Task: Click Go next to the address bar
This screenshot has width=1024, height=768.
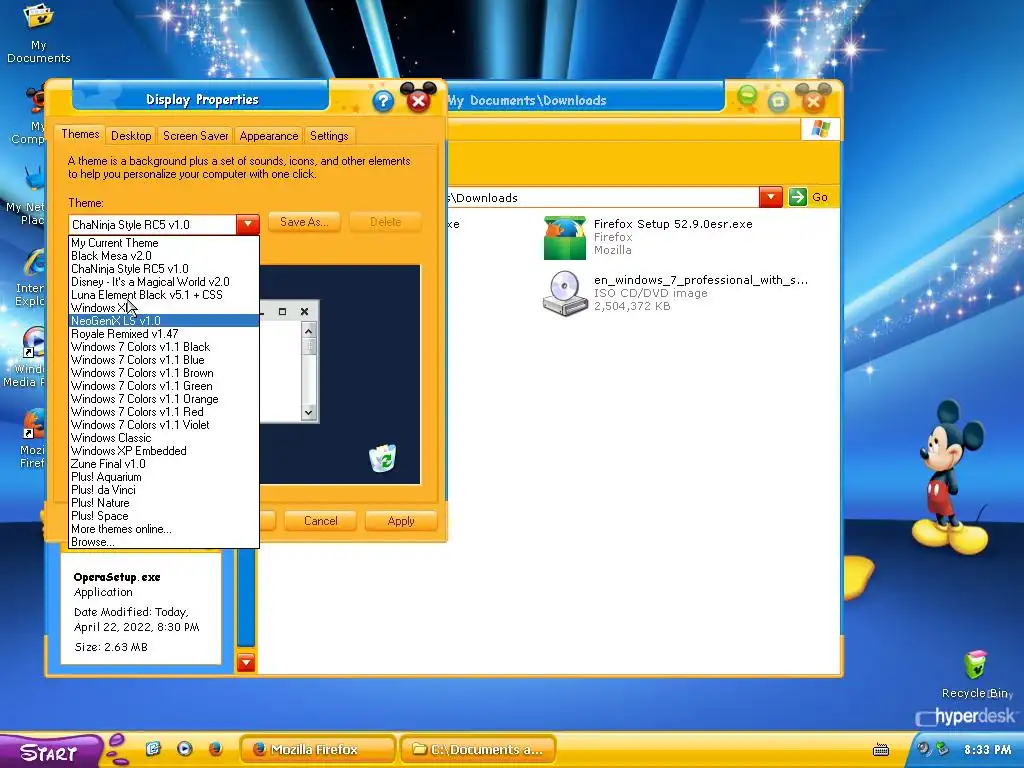Action: (x=820, y=197)
